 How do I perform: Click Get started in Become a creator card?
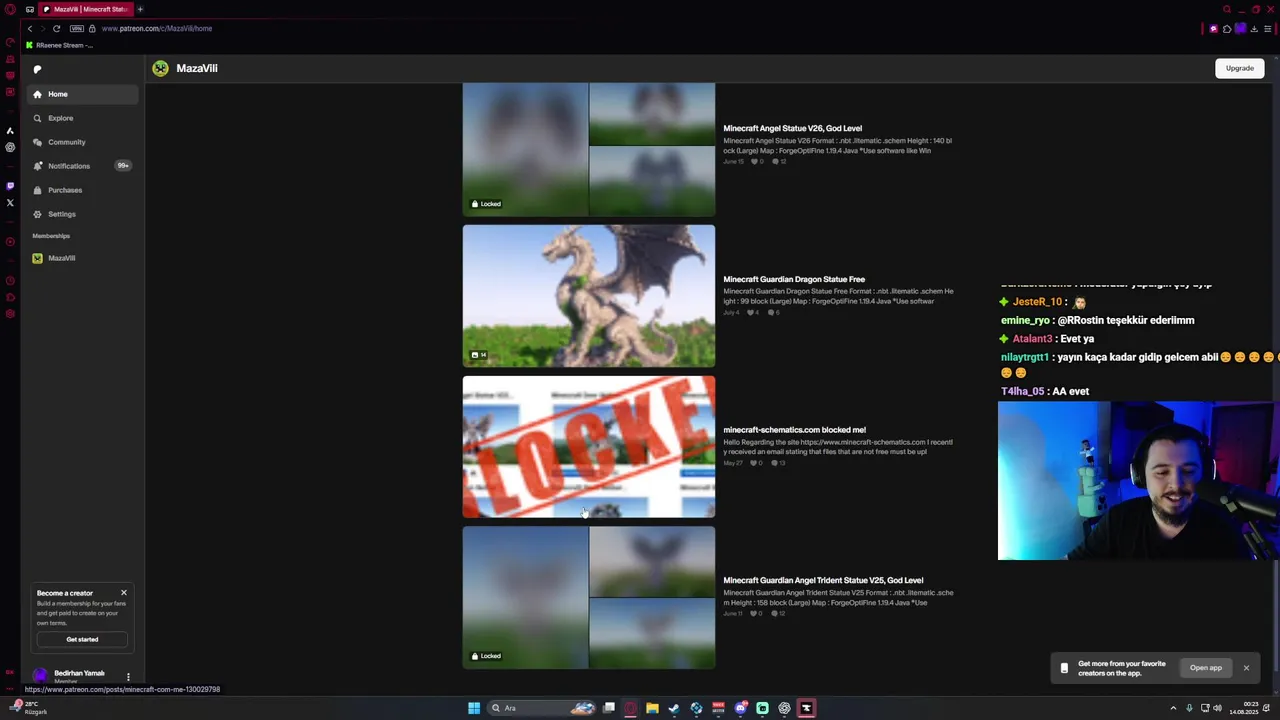pyautogui.click(x=82, y=639)
